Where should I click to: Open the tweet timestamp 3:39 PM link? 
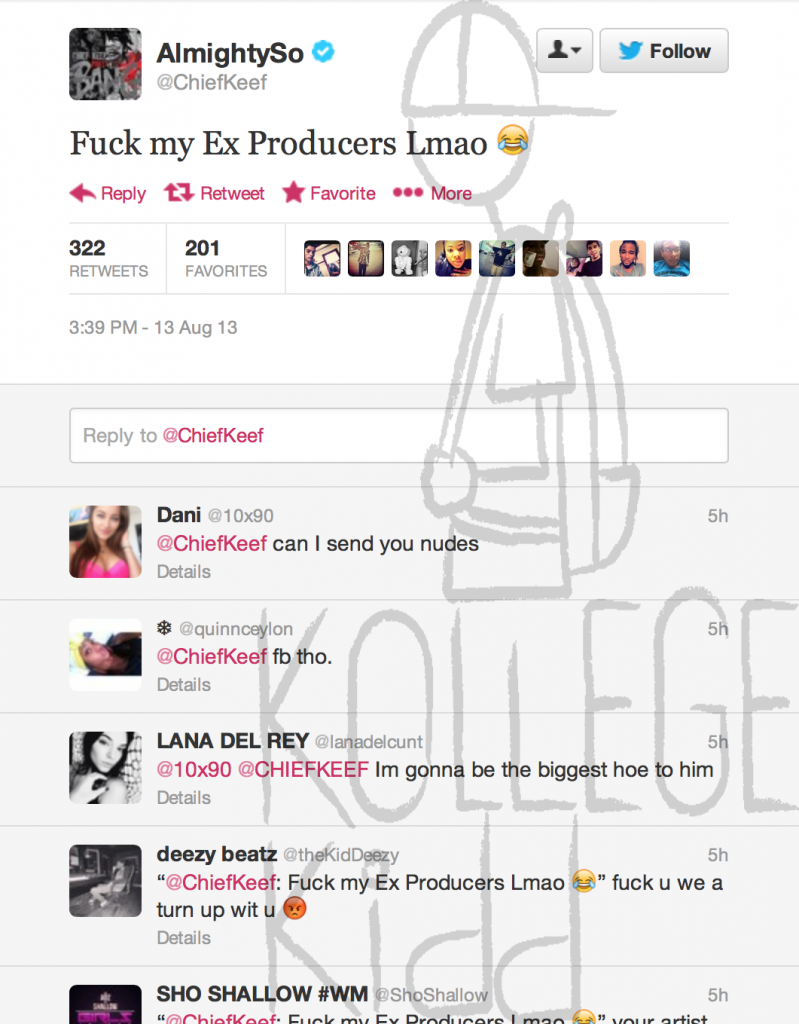pyautogui.click(x=153, y=327)
